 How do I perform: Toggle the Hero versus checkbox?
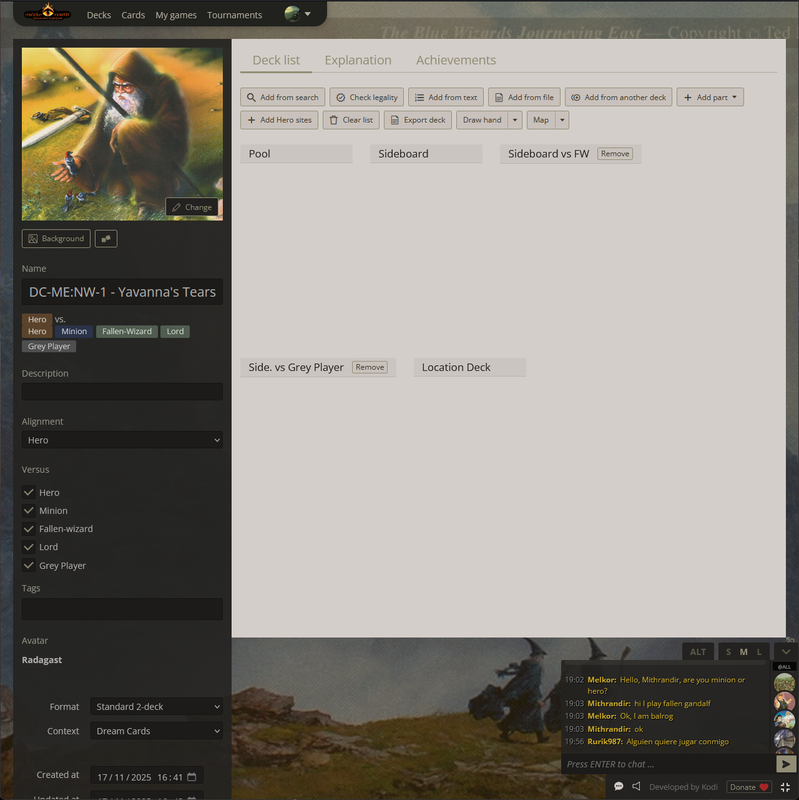click(x=29, y=492)
